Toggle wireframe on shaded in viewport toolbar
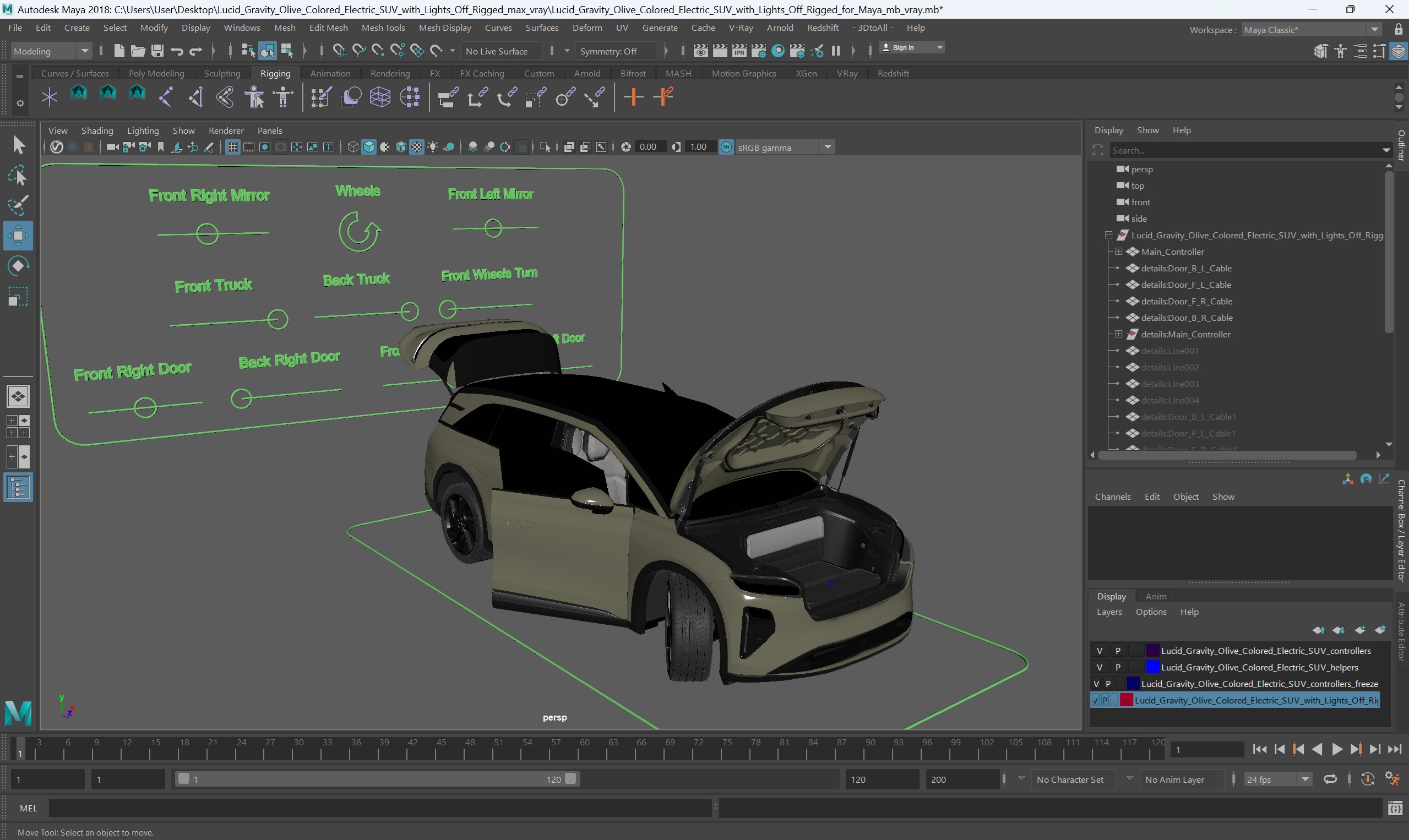 (x=401, y=147)
